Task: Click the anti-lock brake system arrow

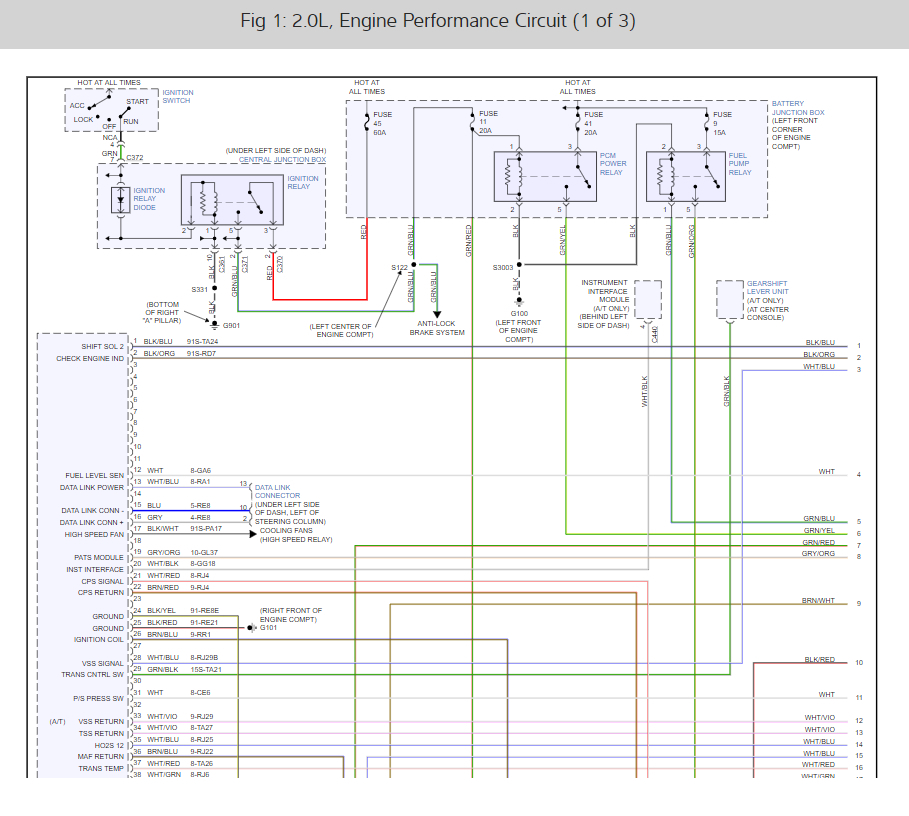Action: (x=436, y=314)
